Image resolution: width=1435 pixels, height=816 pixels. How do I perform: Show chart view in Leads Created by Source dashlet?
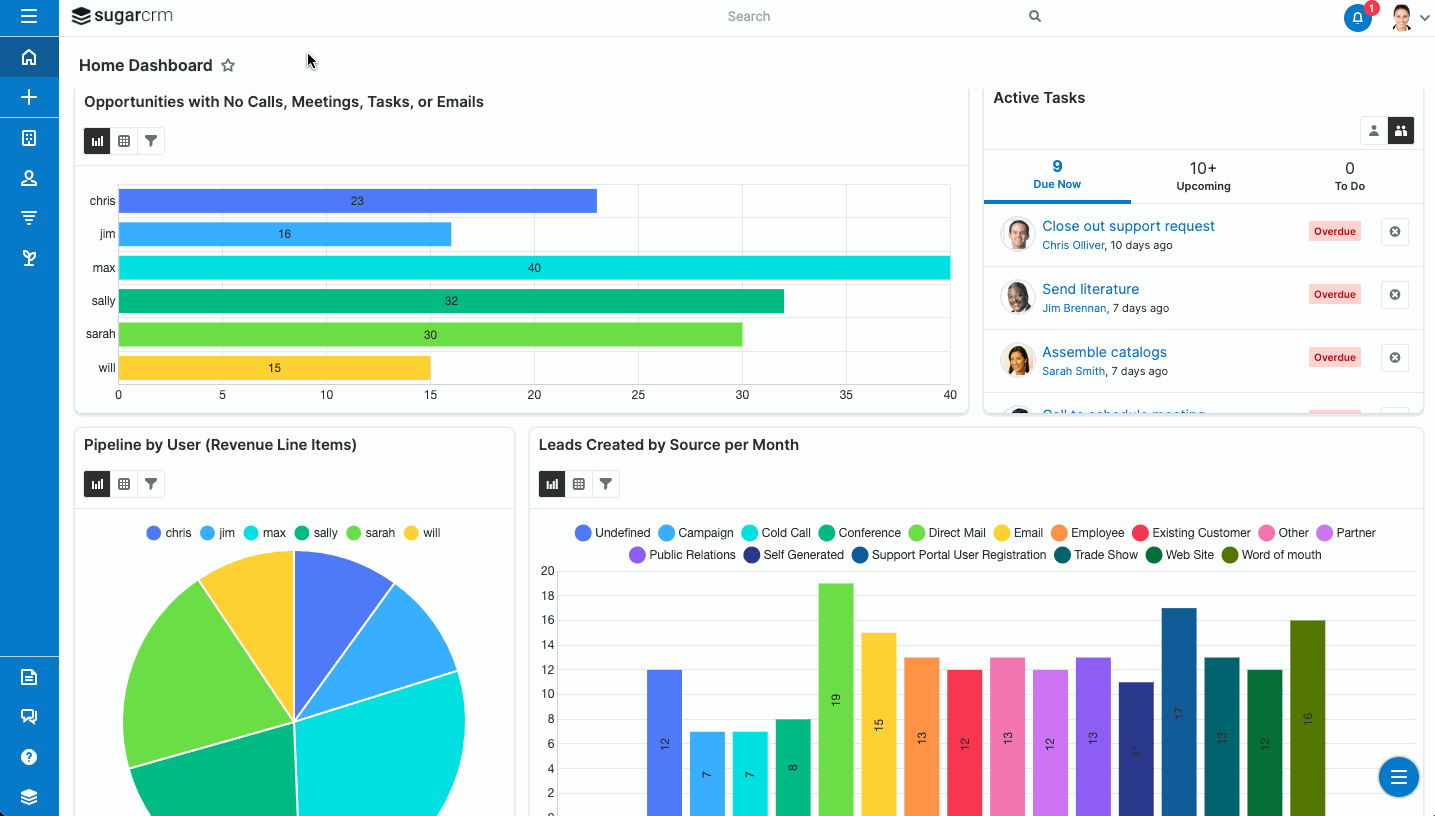tap(552, 484)
